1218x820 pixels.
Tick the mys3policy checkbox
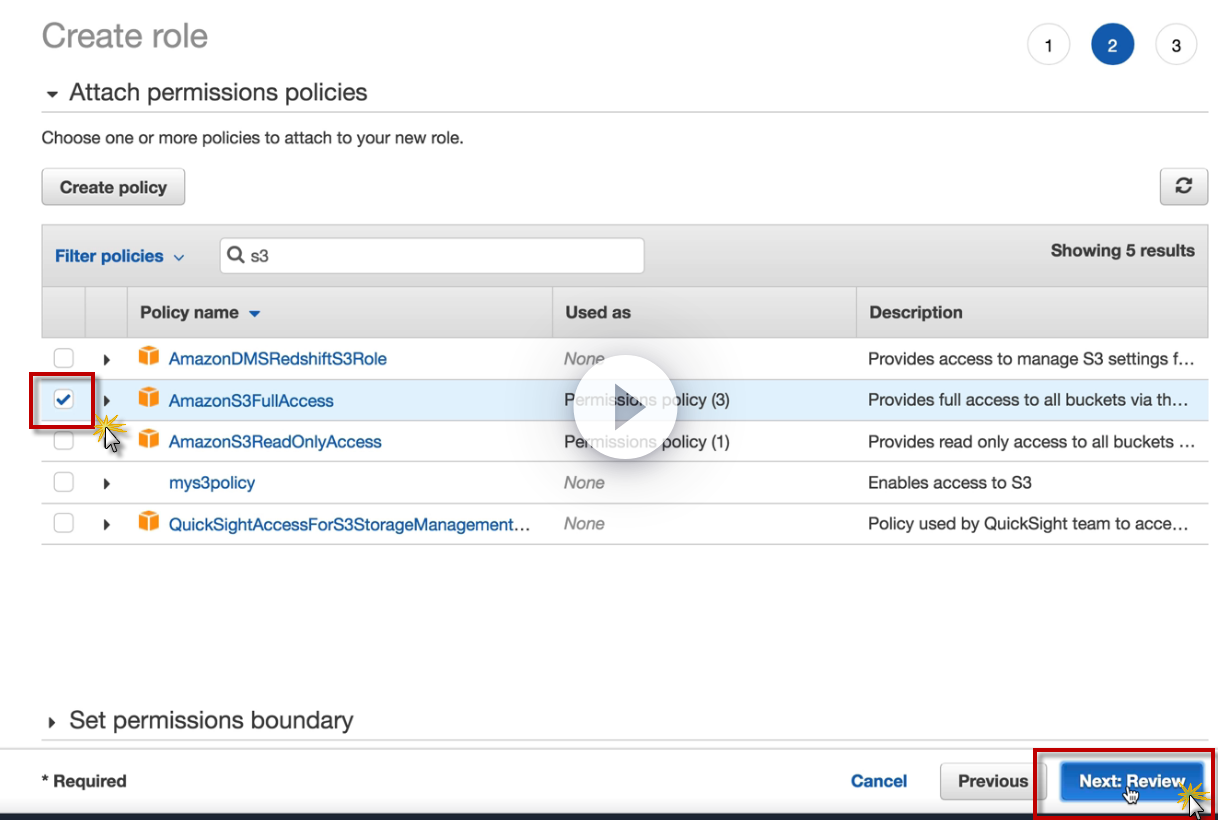(x=64, y=483)
